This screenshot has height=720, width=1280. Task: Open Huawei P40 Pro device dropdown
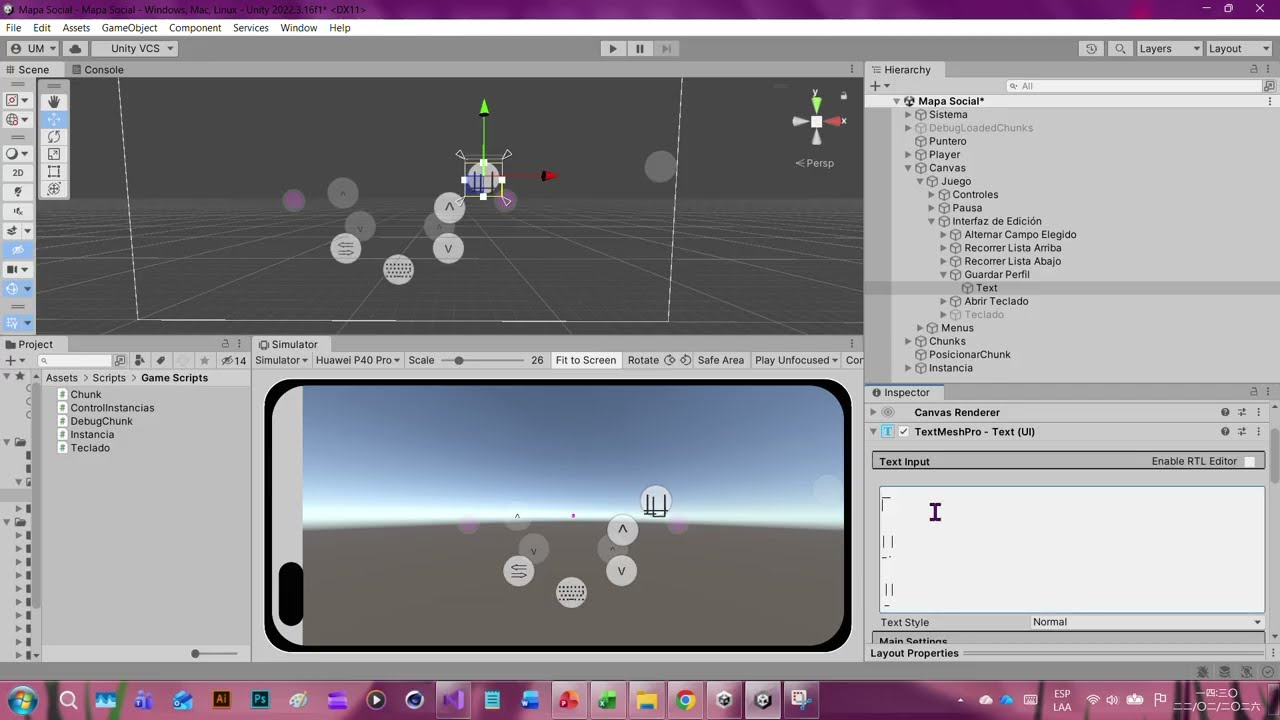(357, 360)
